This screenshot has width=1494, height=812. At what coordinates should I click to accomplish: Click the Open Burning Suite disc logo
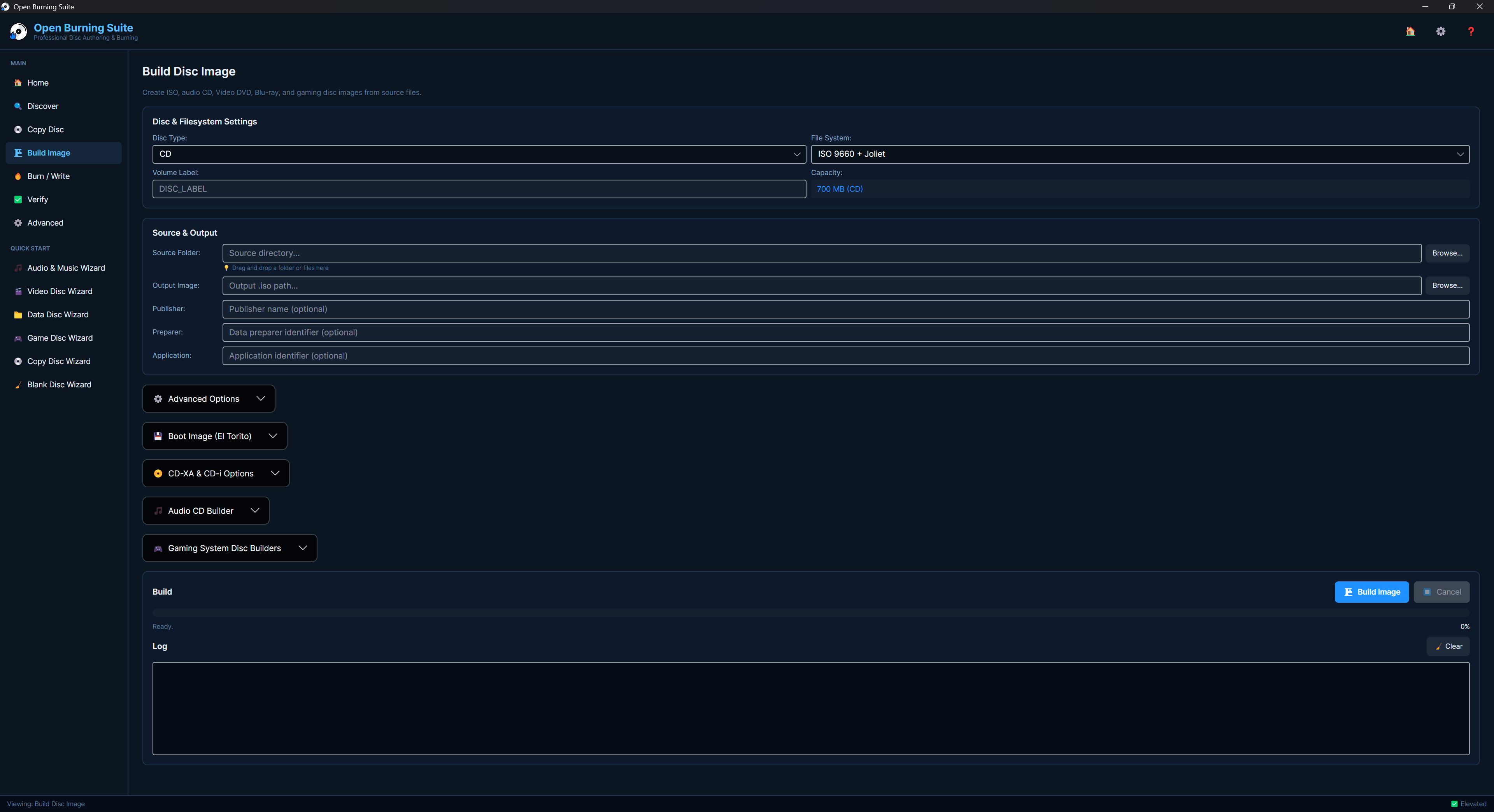pyautogui.click(x=18, y=31)
